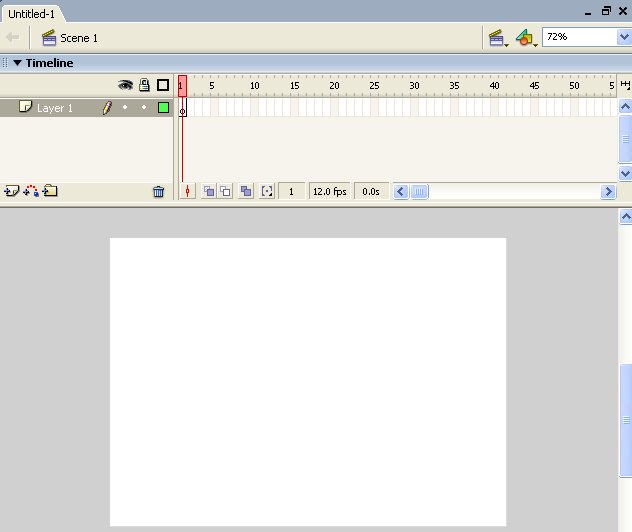Click timeline layers scroll down arrow
The height and width of the screenshot is (532, 632).
[625, 173]
